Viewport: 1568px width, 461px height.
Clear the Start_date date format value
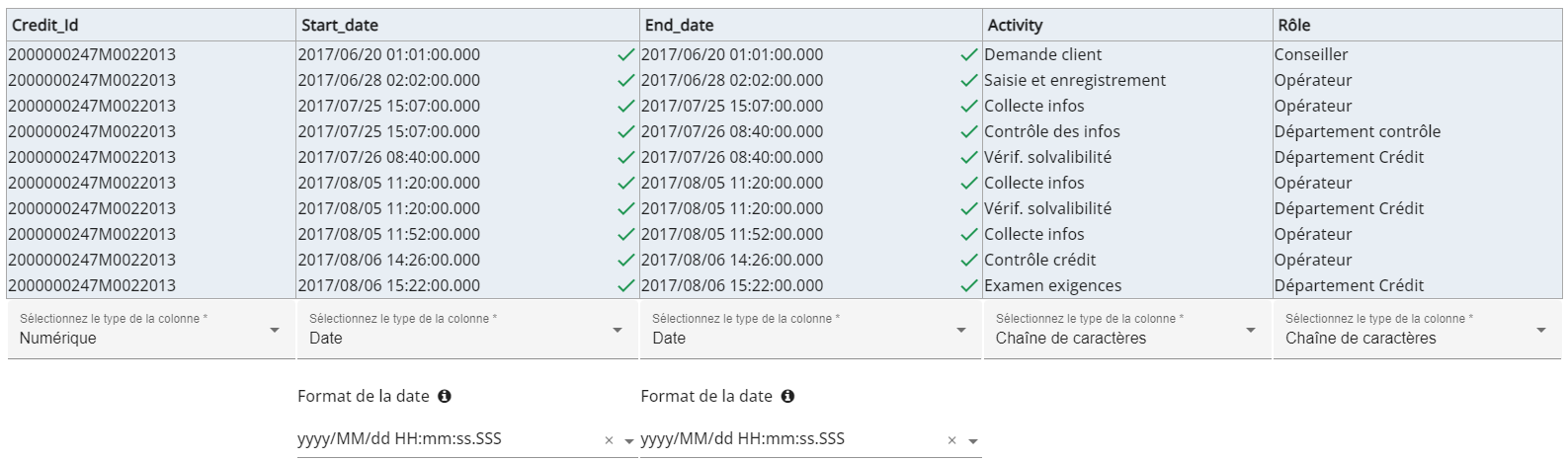coord(609,441)
